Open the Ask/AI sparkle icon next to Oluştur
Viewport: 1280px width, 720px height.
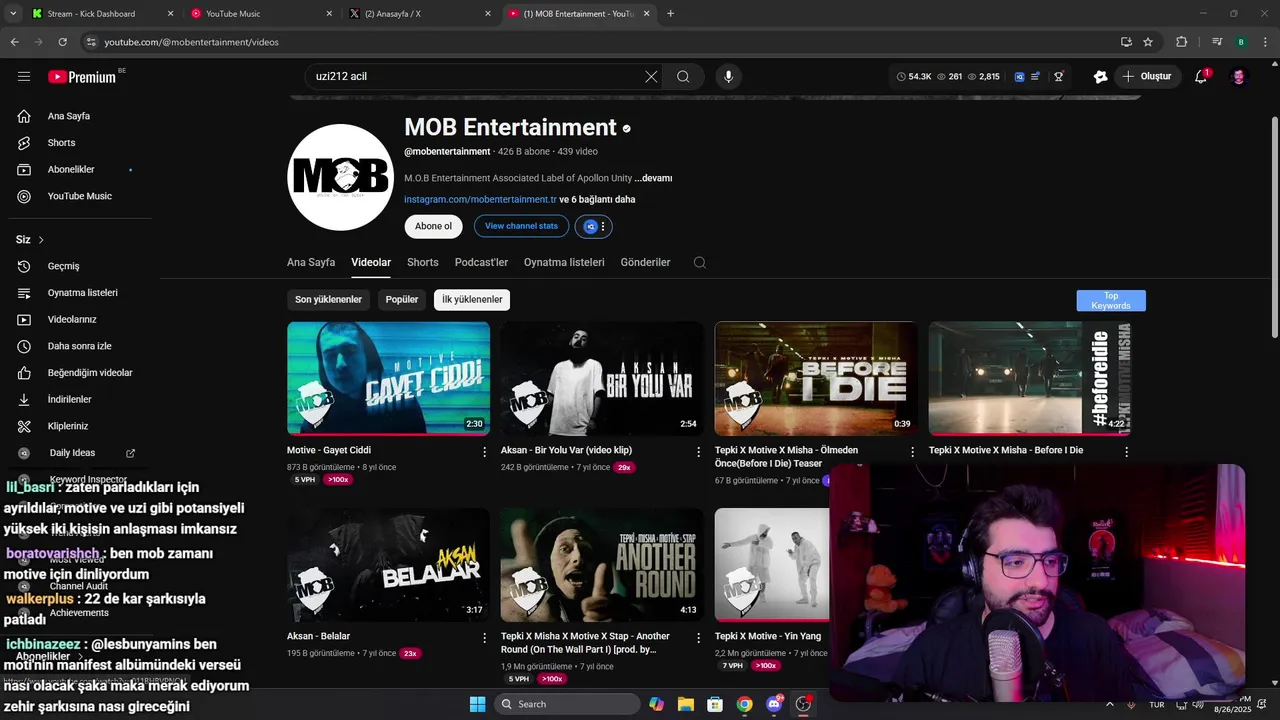(x=1101, y=76)
